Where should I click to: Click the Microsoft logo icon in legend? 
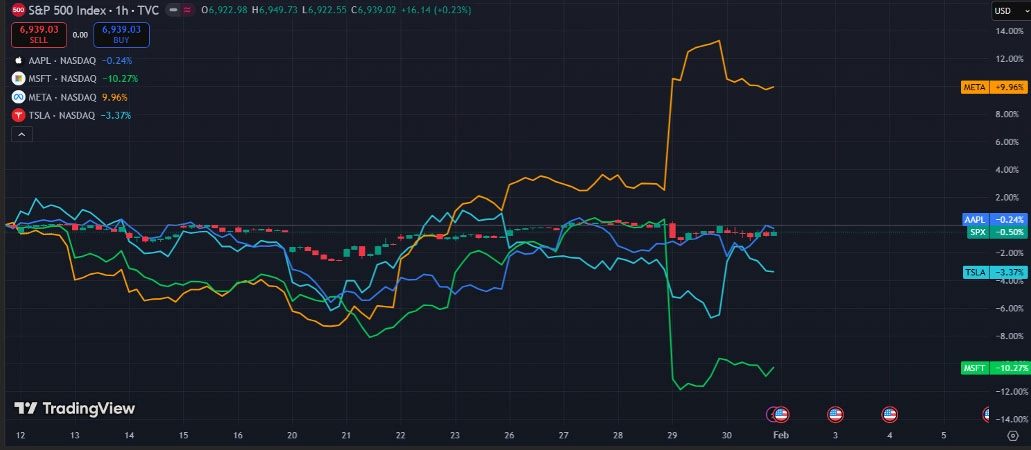[19, 79]
